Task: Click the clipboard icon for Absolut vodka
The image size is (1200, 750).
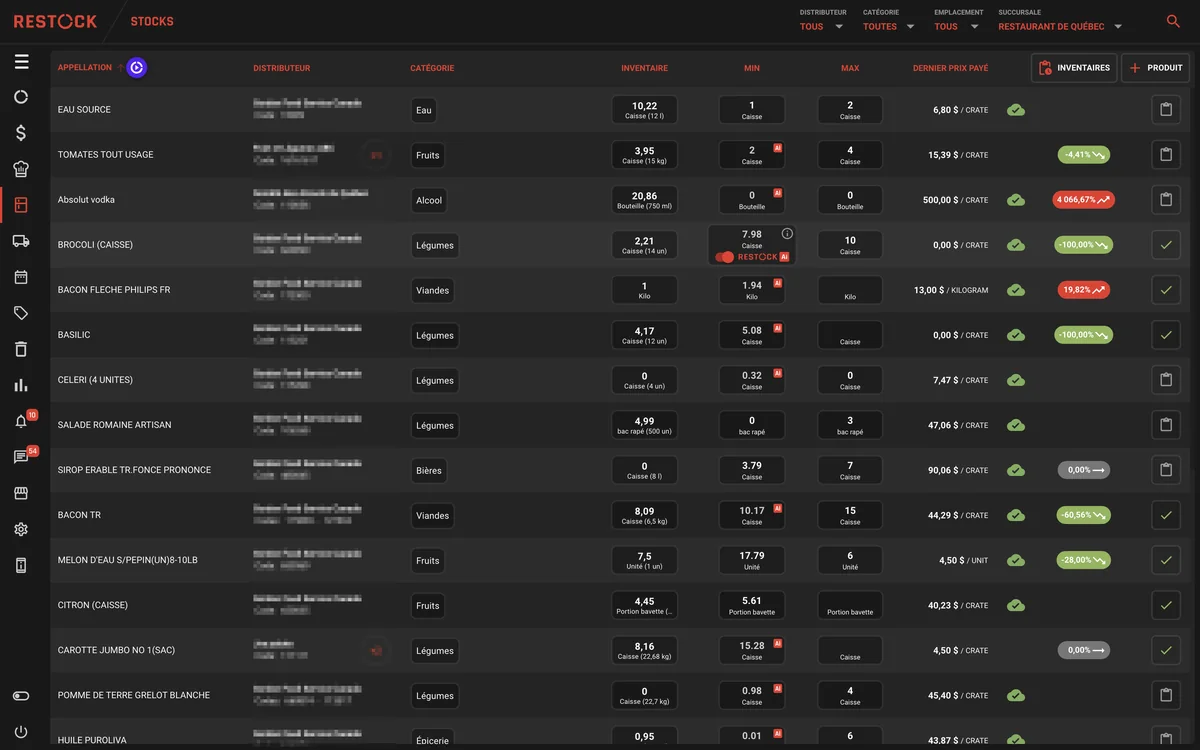Action: coord(1166,200)
